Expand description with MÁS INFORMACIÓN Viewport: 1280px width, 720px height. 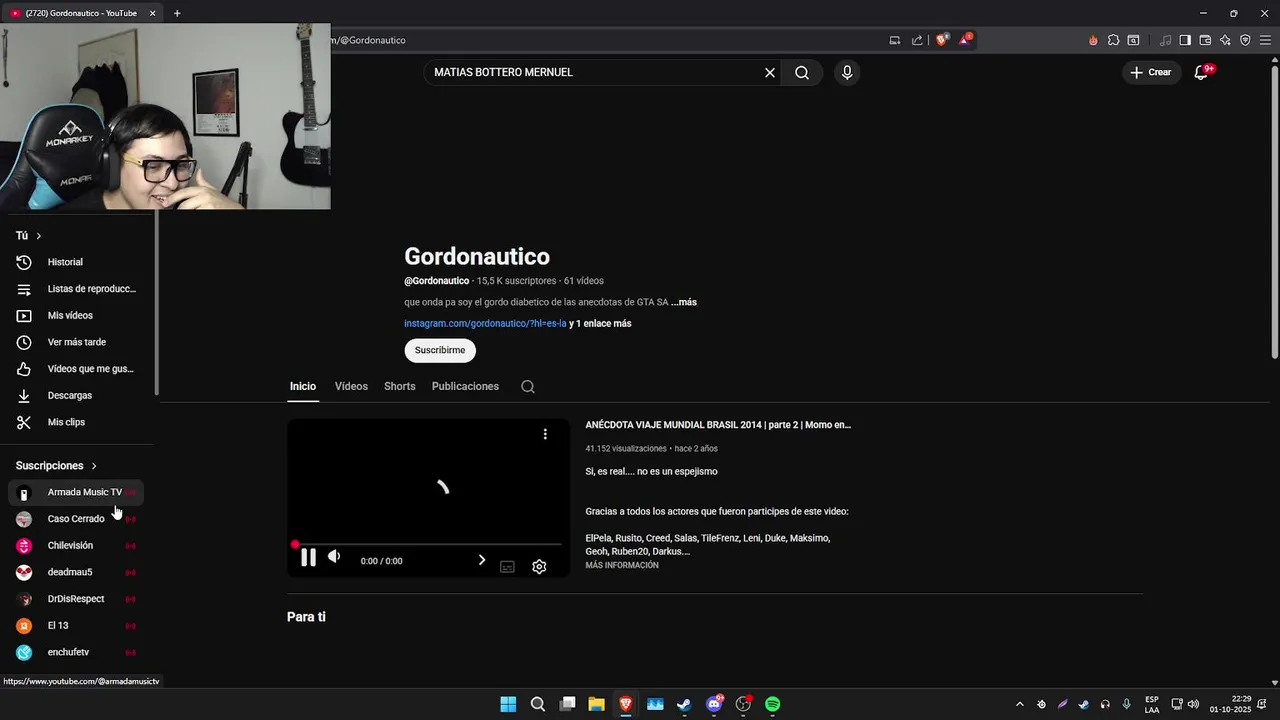tap(622, 566)
